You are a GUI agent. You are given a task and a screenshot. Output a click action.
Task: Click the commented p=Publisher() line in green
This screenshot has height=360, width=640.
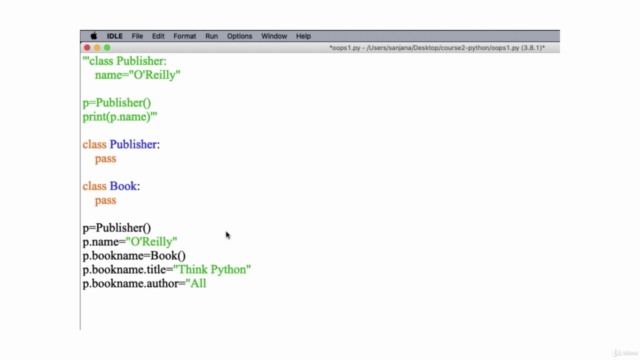tap(117, 103)
